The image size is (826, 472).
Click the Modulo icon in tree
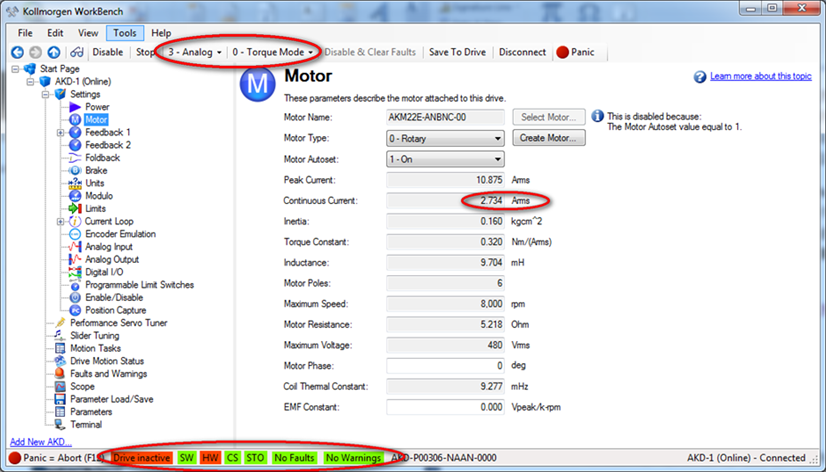coord(75,196)
